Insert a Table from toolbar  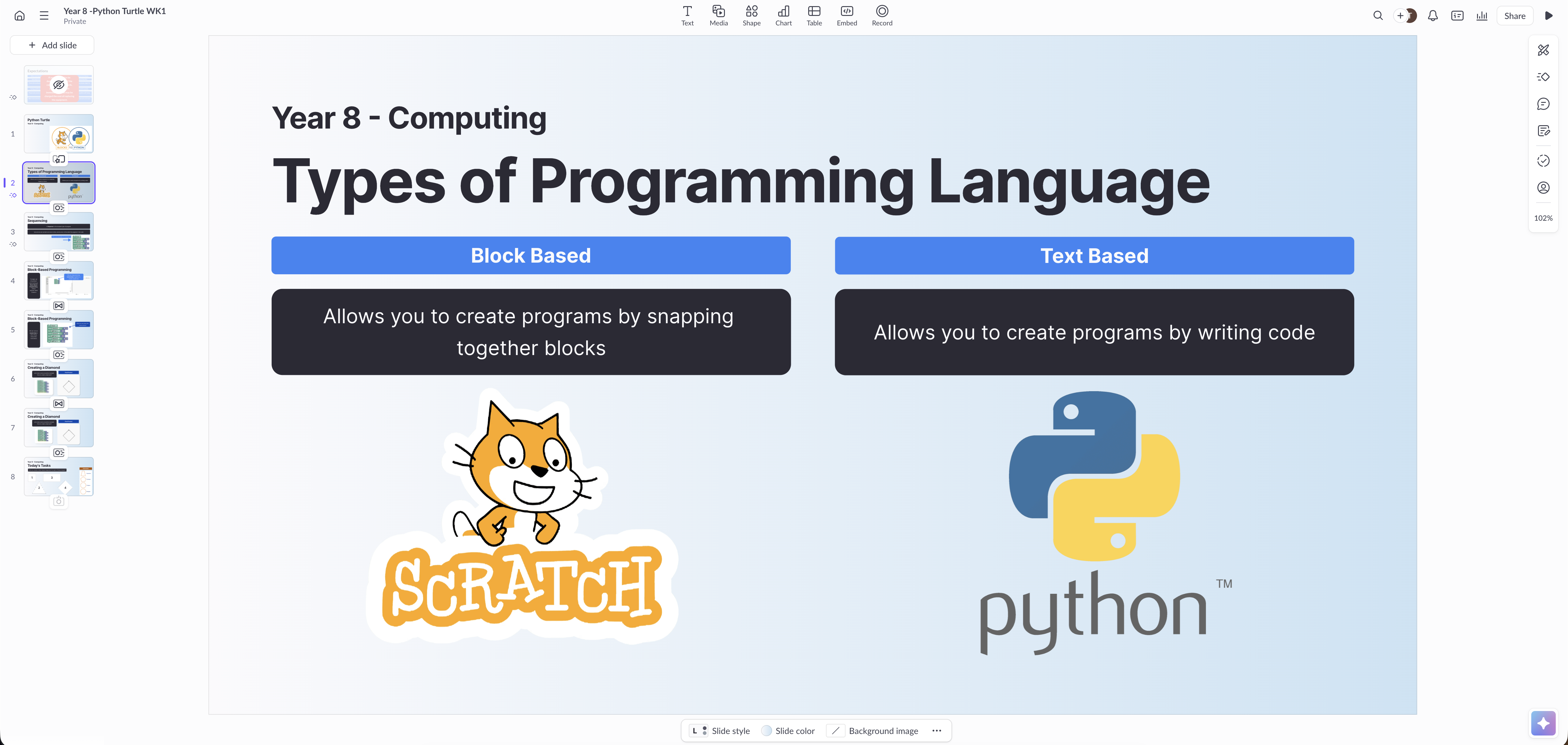814,16
